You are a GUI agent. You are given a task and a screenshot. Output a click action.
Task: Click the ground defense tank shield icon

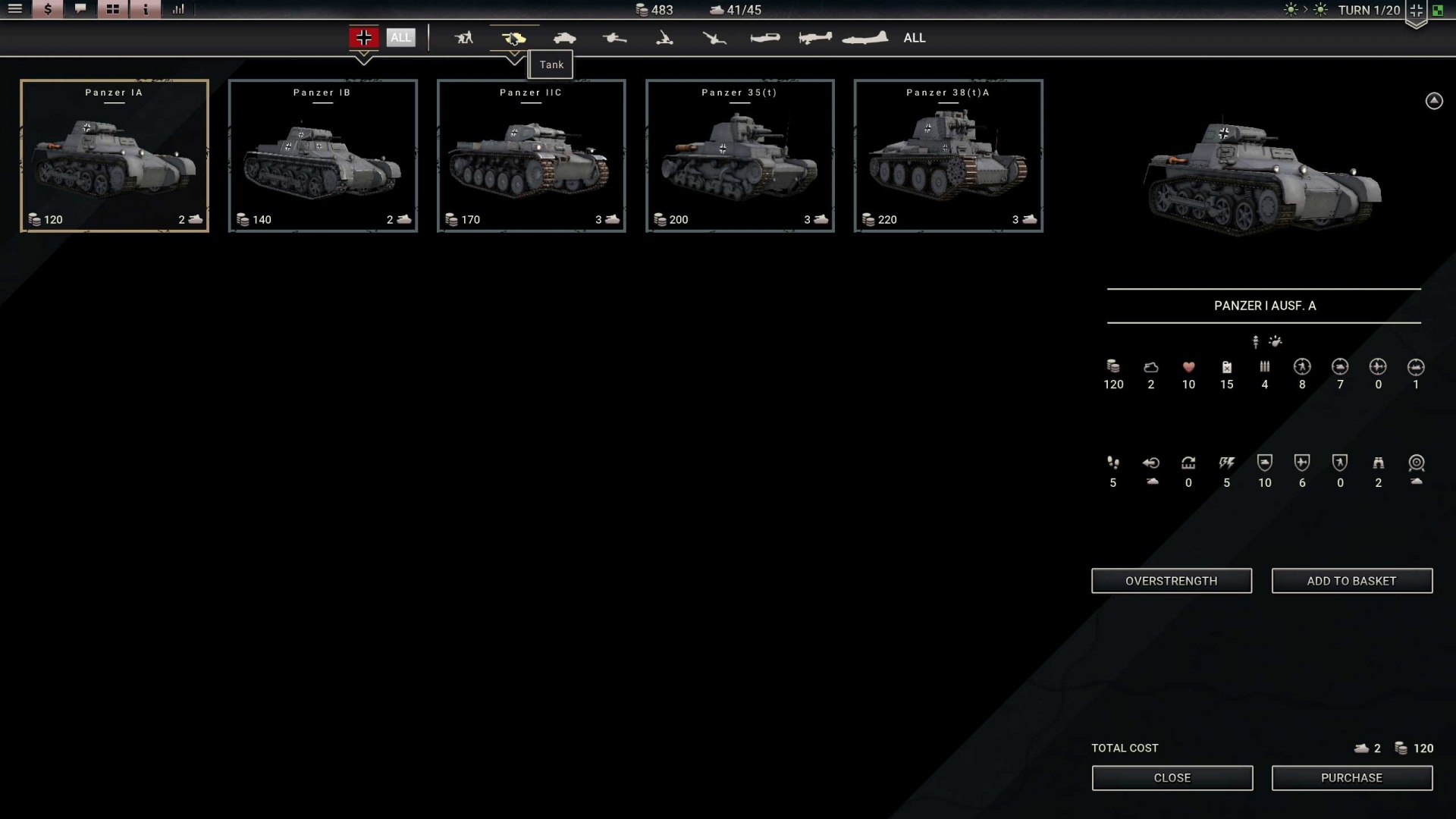pyautogui.click(x=1265, y=463)
